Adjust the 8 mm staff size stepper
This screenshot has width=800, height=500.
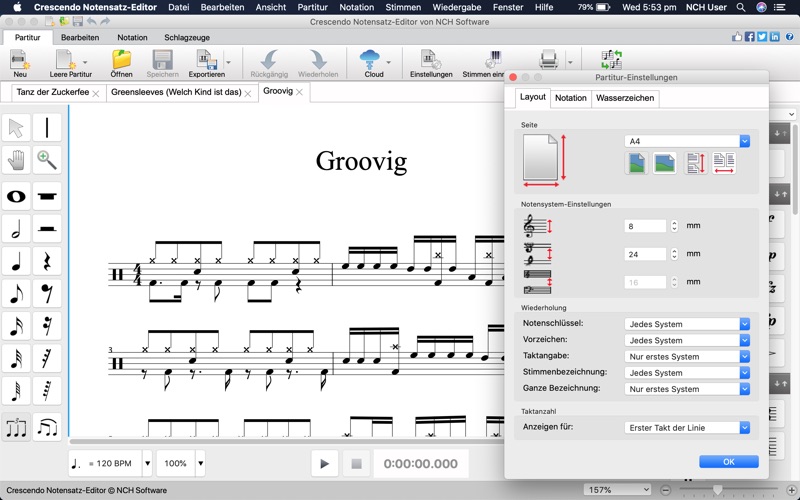click(674, 226)
